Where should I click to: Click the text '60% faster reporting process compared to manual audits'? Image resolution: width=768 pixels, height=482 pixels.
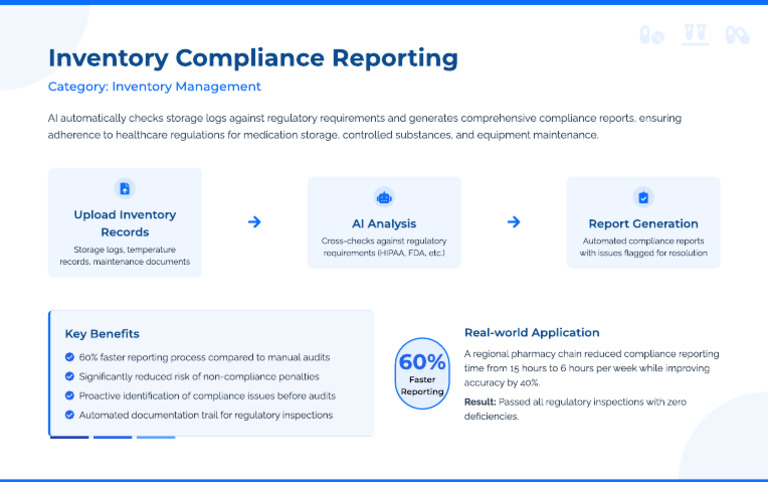click(x=204, y=357)
